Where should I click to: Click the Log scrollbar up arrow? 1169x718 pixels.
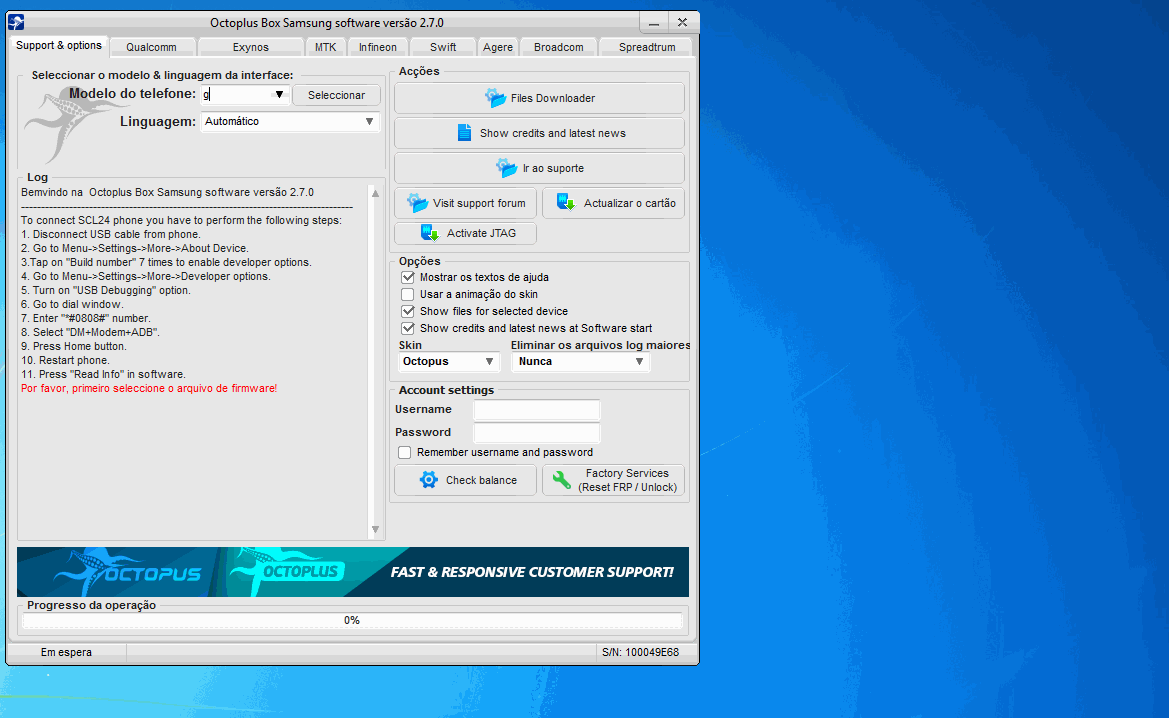[x=375, y=193]
